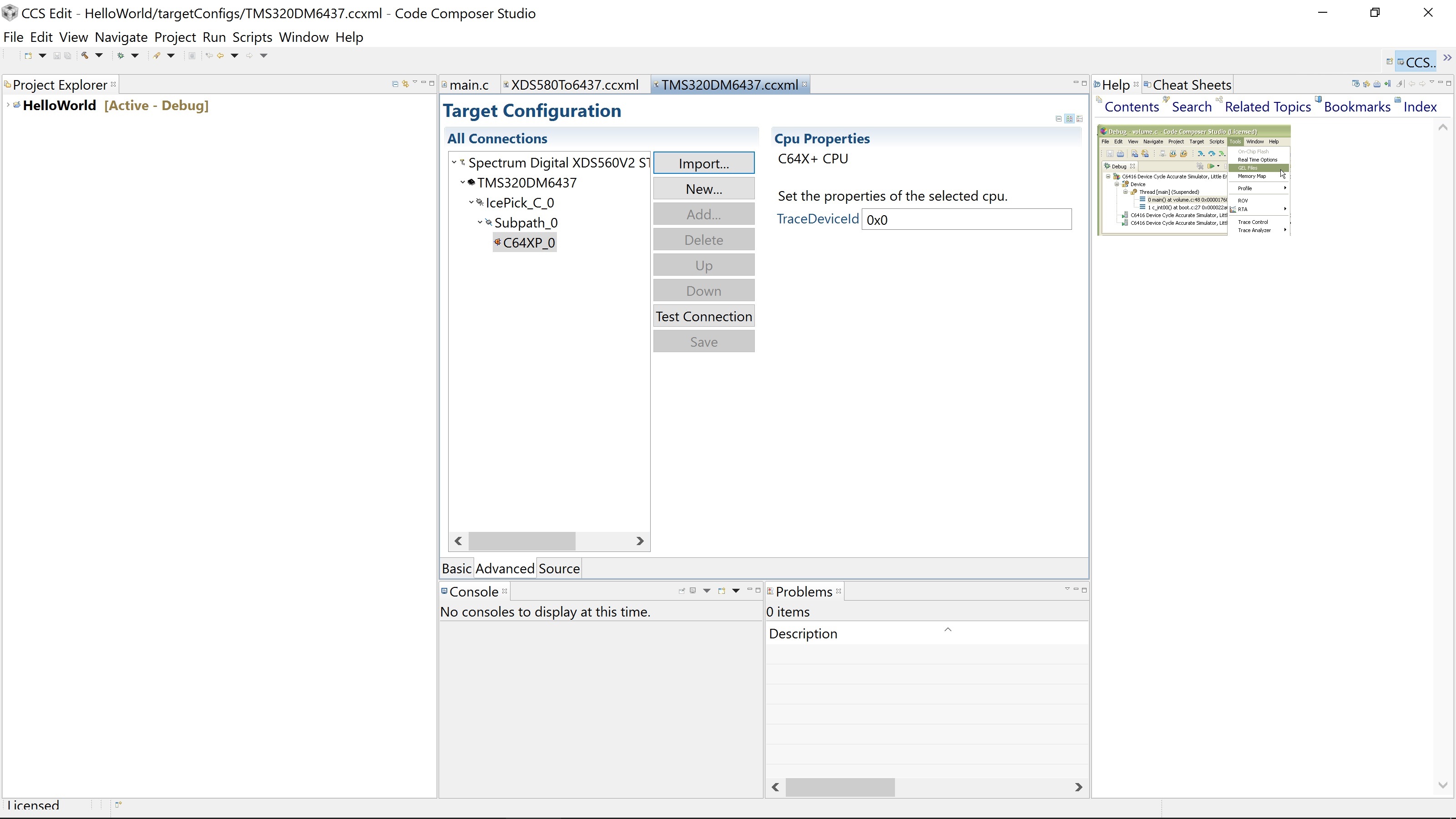Maximize the Project Explorer panel
Image resolution: width=1456 pixels, height=819 pixels.
[432, 83]
